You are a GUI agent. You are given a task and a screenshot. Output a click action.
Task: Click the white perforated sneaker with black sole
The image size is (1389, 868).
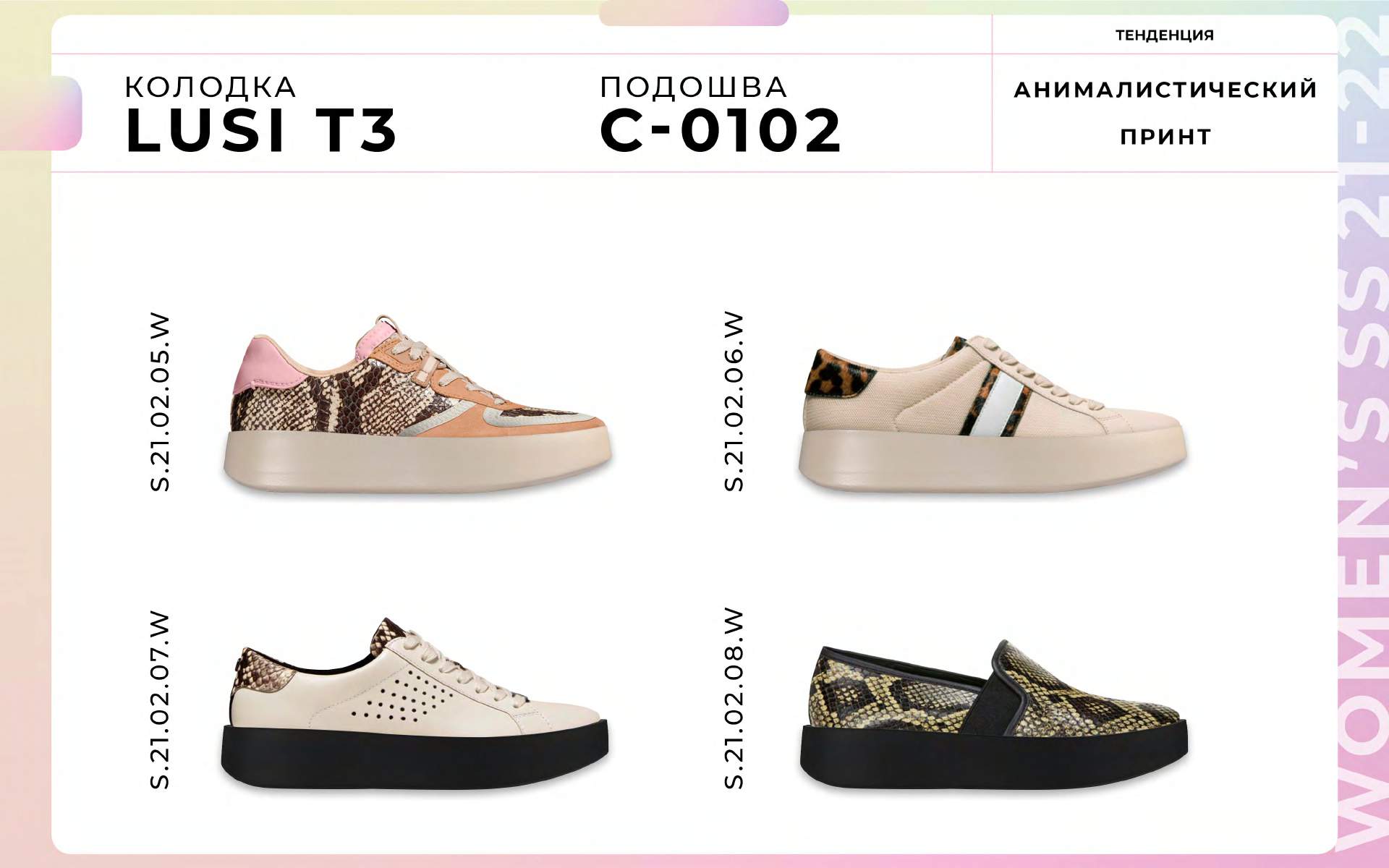[415, 704]
